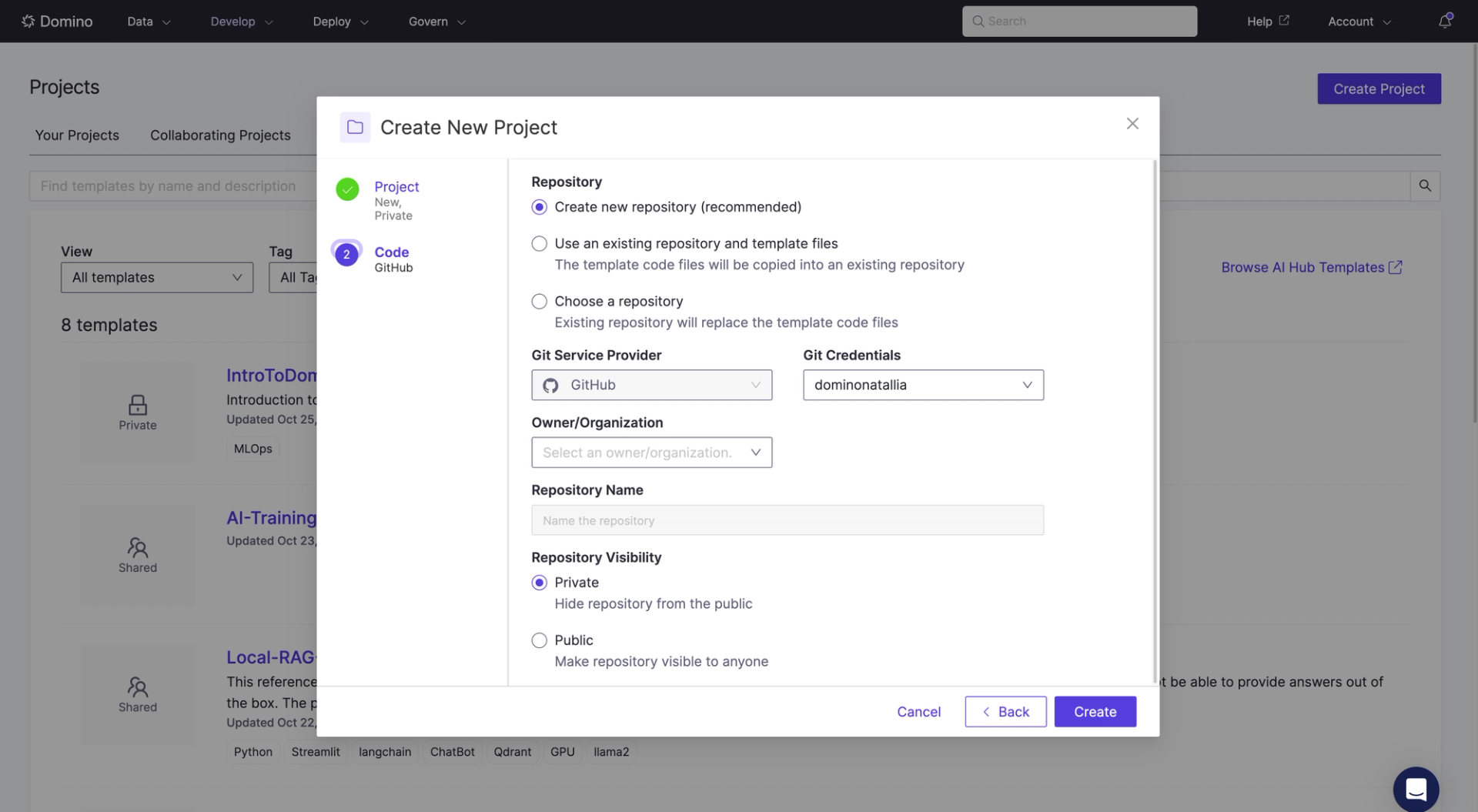
Task: Go to the Code step in wizard
Action: pos(391,252)
